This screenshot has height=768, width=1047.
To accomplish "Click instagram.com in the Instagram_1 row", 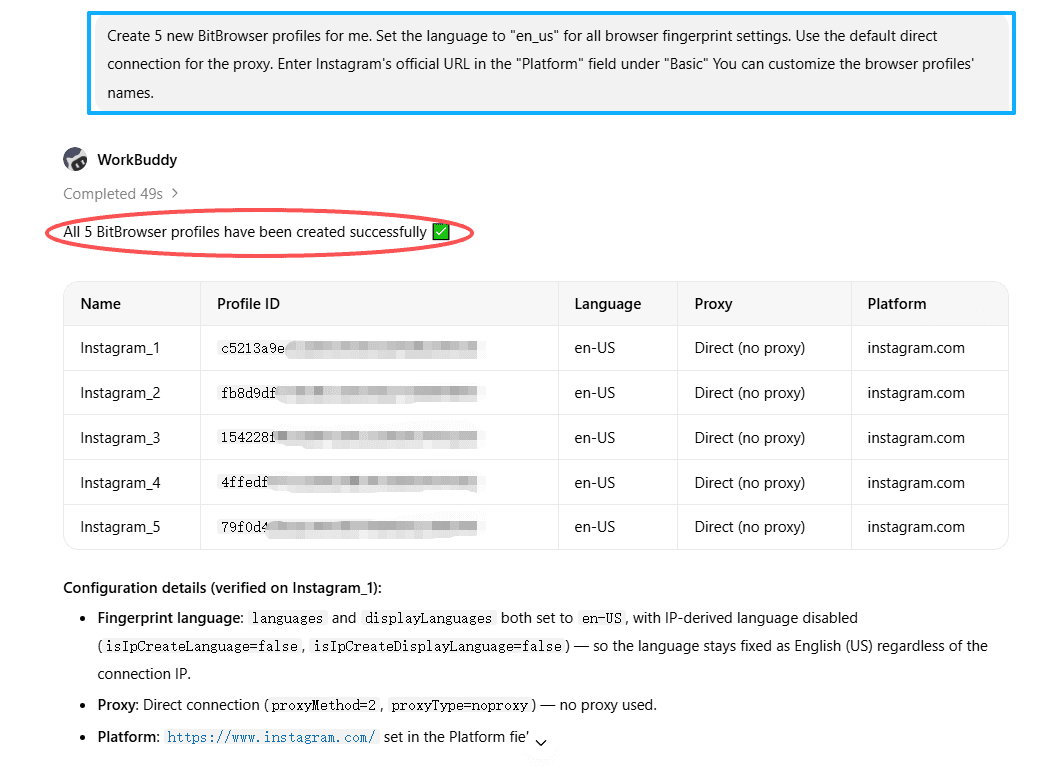I will [x=916, y=348].
